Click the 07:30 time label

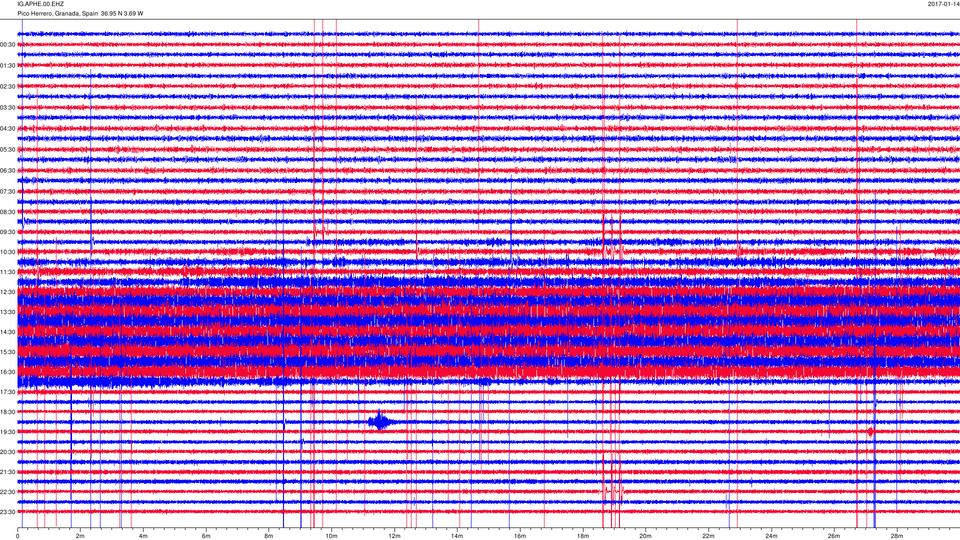pos(8,192)
